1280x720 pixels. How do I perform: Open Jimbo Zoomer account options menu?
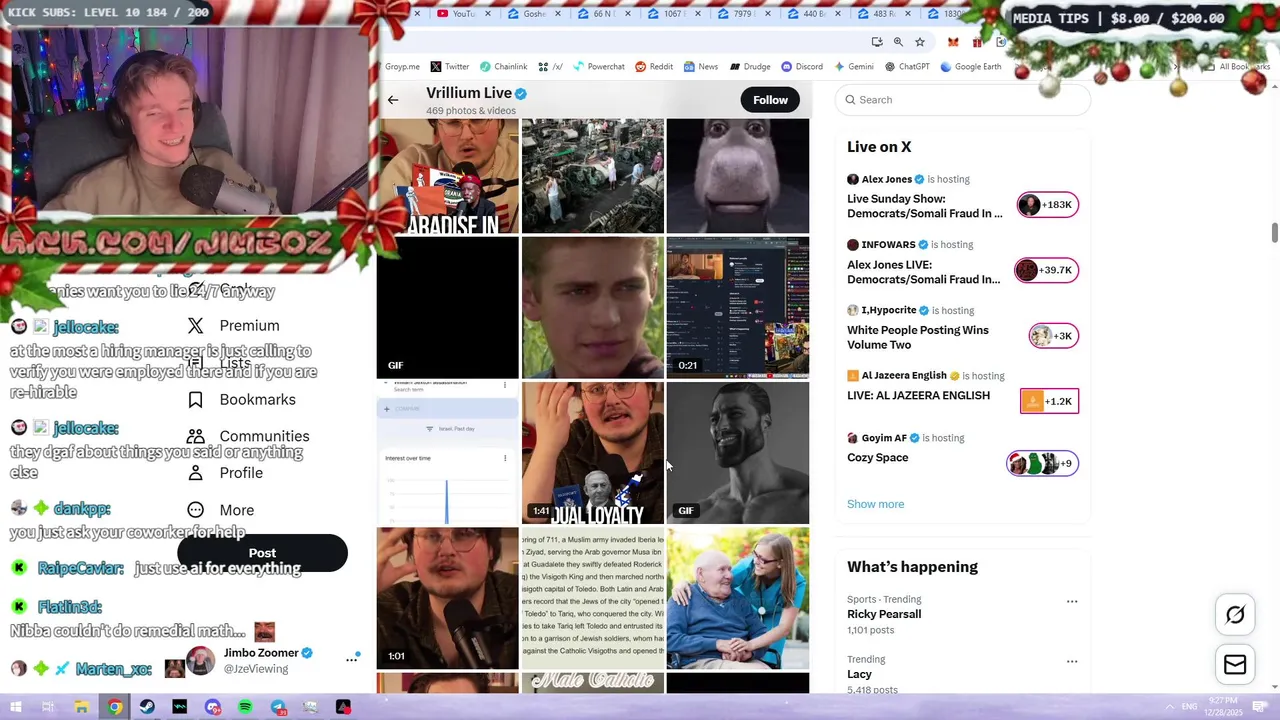click(x=352, y=659)
